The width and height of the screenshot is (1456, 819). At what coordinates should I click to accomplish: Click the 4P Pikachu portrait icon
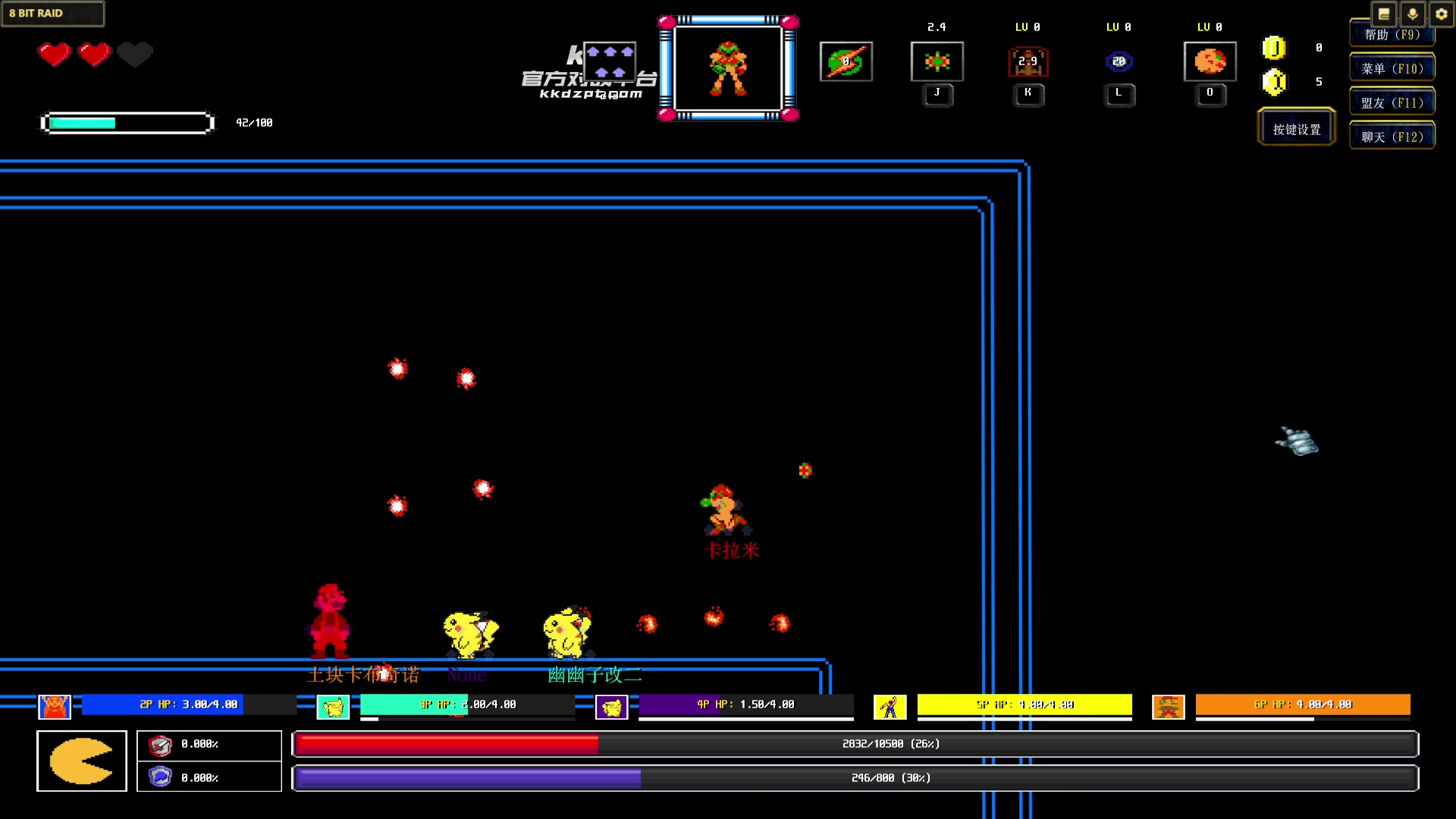[x=612, y=707]
